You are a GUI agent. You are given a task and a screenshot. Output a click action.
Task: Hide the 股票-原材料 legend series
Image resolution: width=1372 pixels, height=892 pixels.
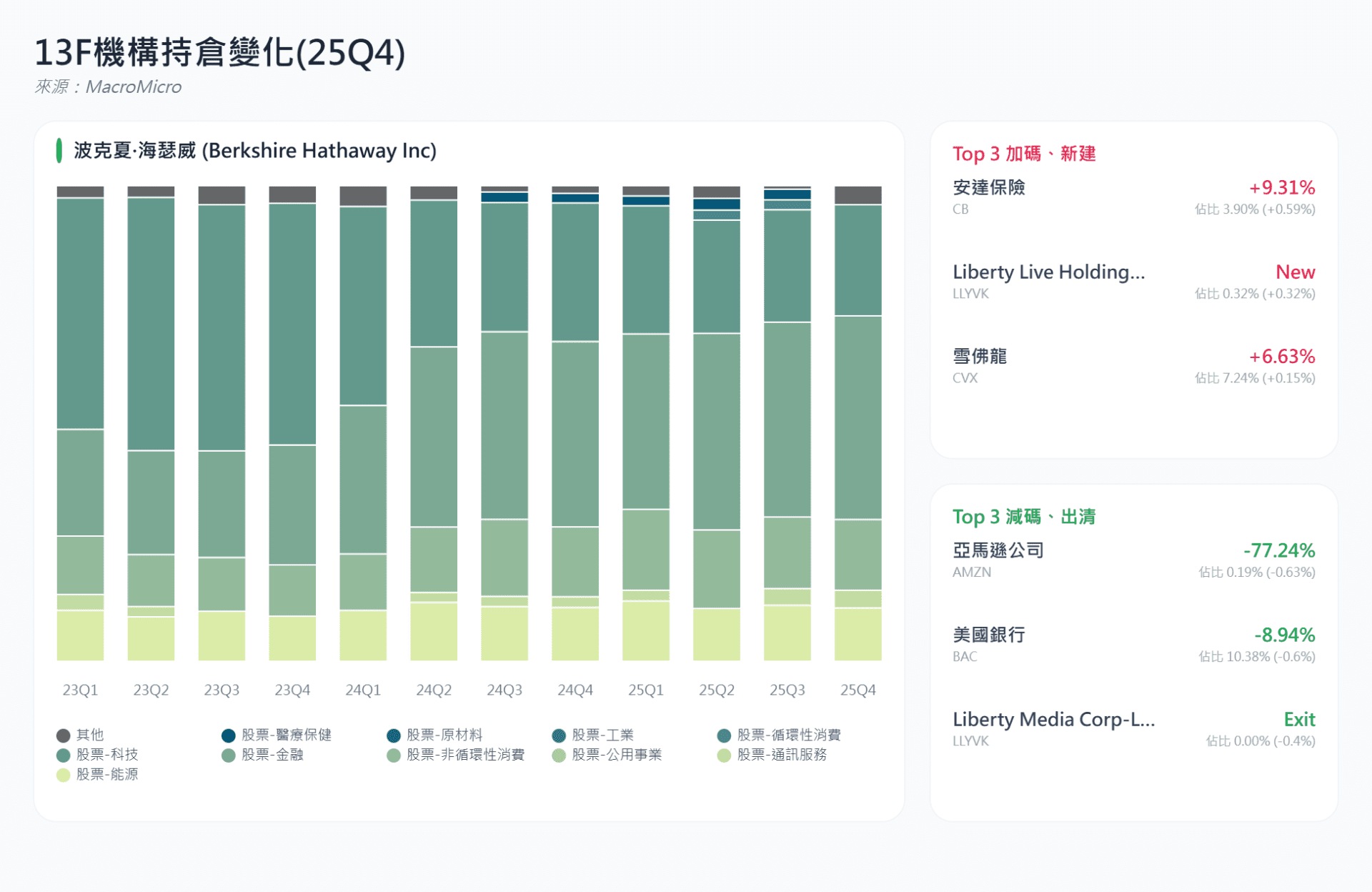[x=393, y=735]
